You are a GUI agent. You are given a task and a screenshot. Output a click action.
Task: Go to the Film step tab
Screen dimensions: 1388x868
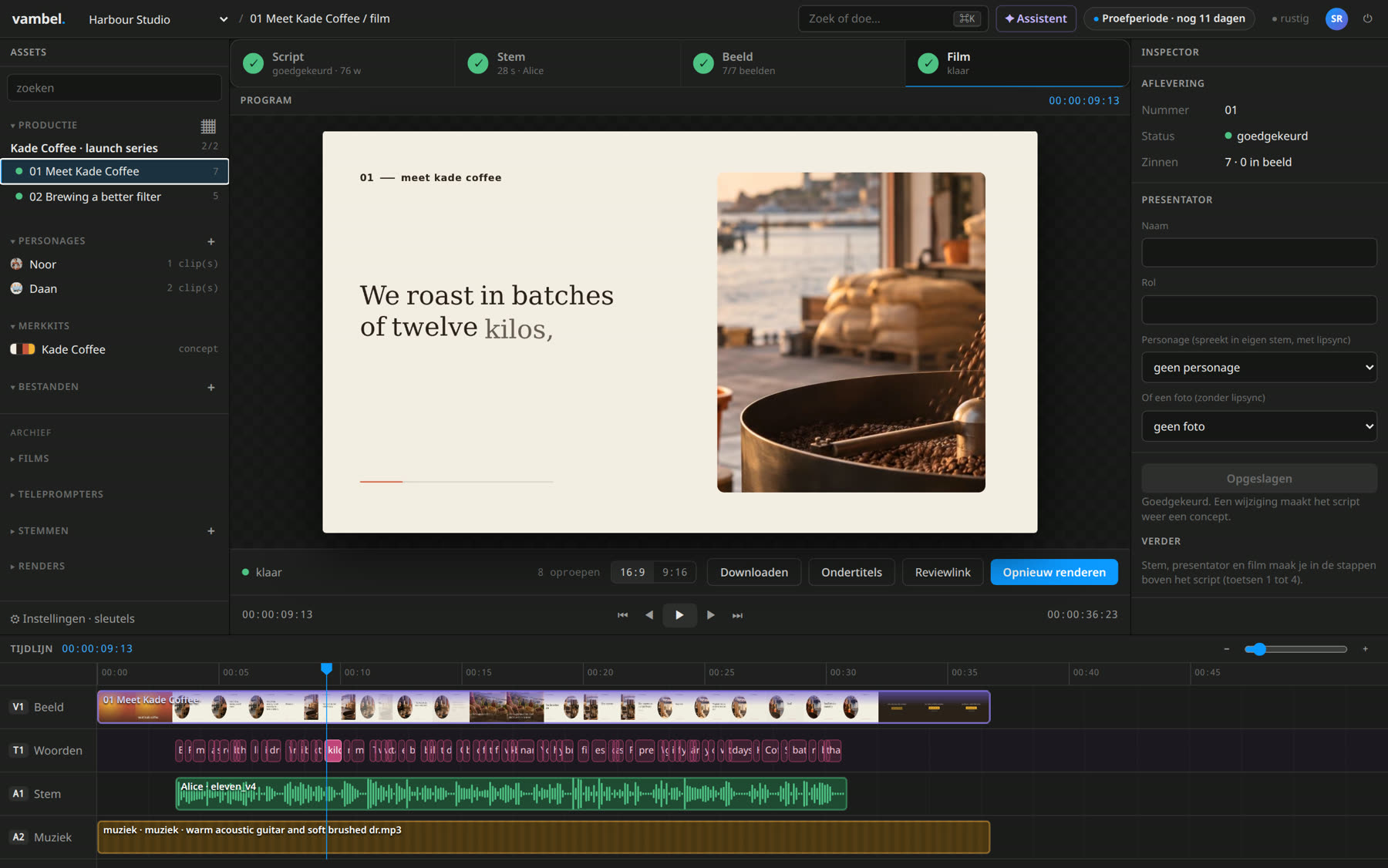click(1017, 63)
